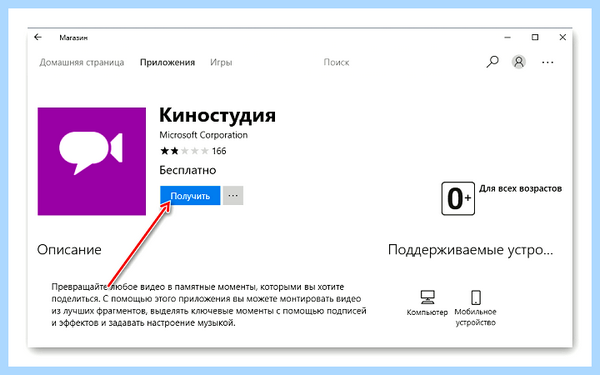600x375 pixels.
Task: Click the Для всех возрастов label
Action: 520,189
